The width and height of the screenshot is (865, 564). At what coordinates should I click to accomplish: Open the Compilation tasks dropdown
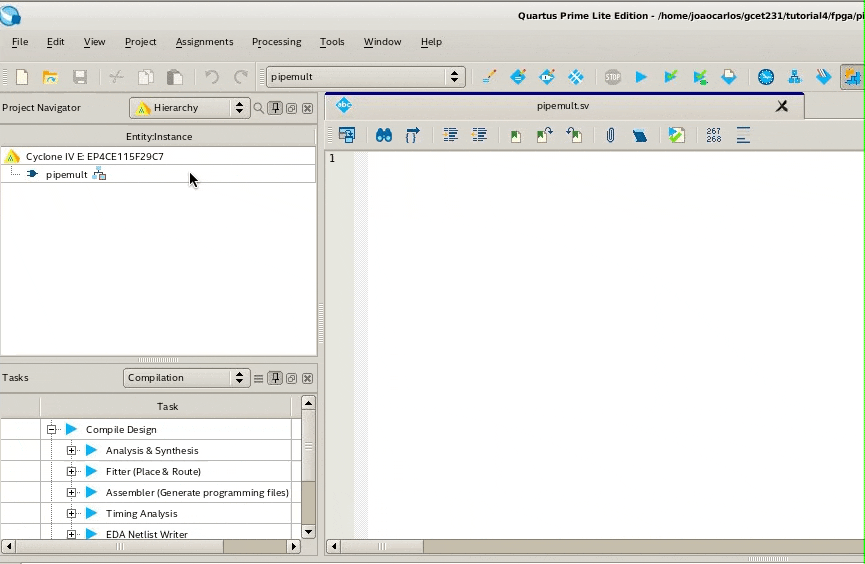coord(186,378)
